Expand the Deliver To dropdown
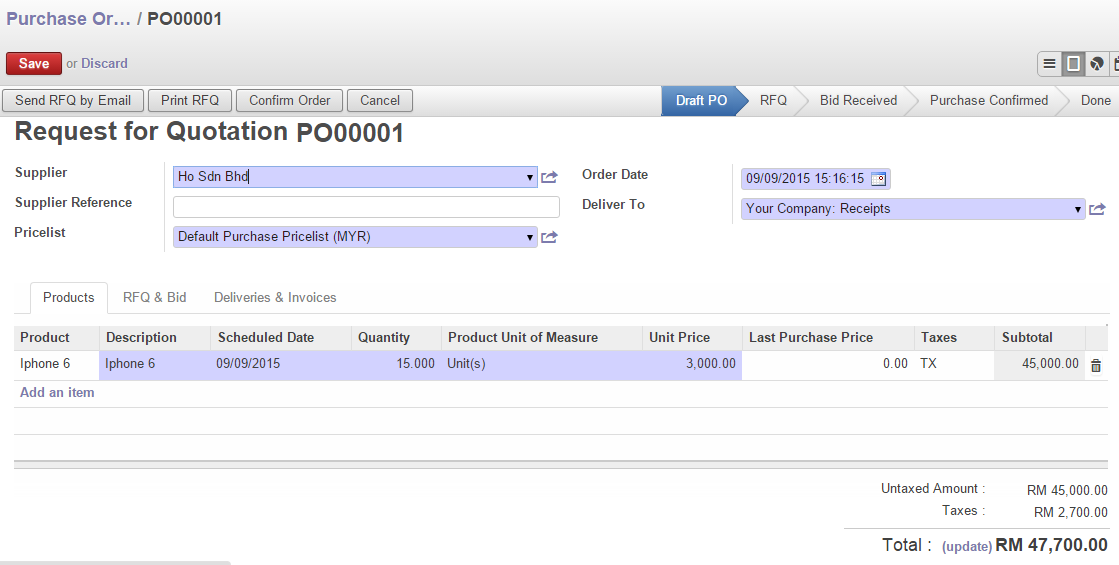This screenshot has width=1119, height=565. (1078, 210)
